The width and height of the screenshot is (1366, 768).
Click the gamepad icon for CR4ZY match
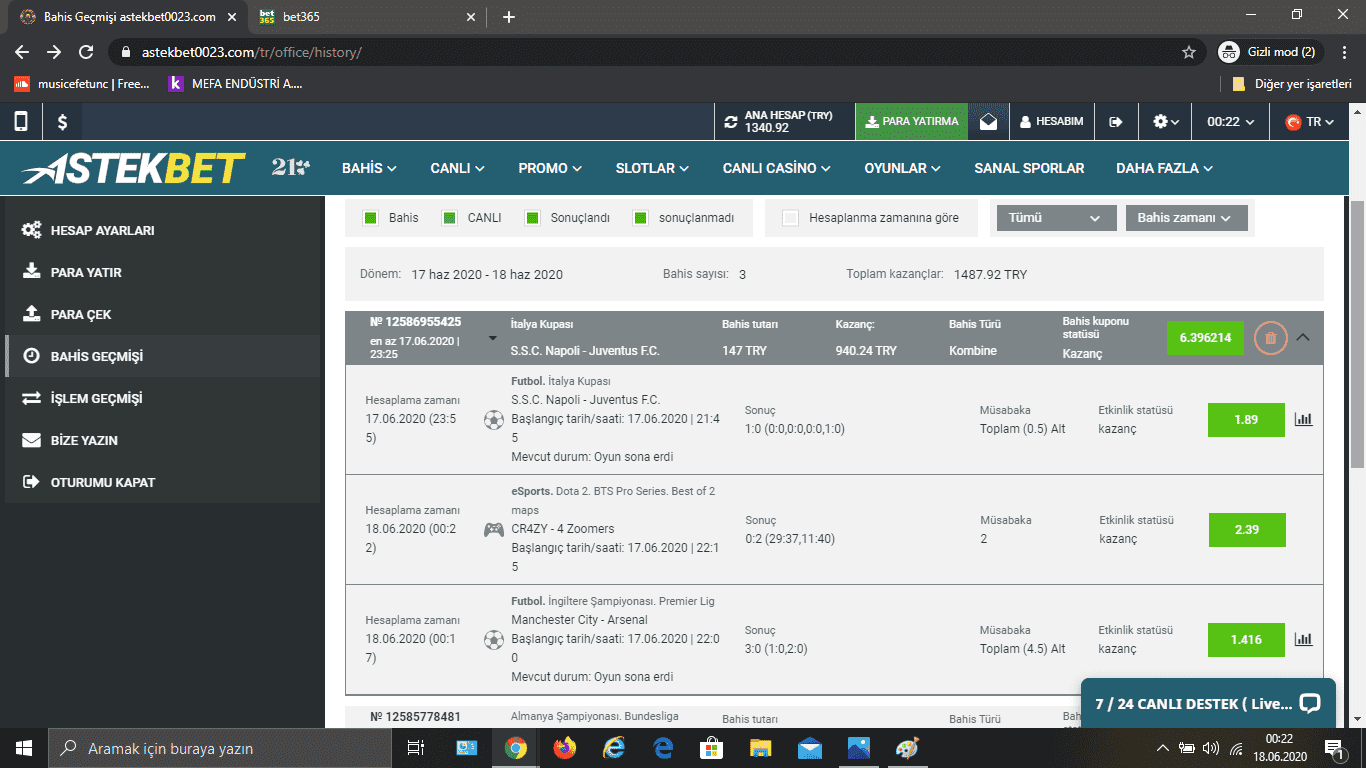coord(494,530)
